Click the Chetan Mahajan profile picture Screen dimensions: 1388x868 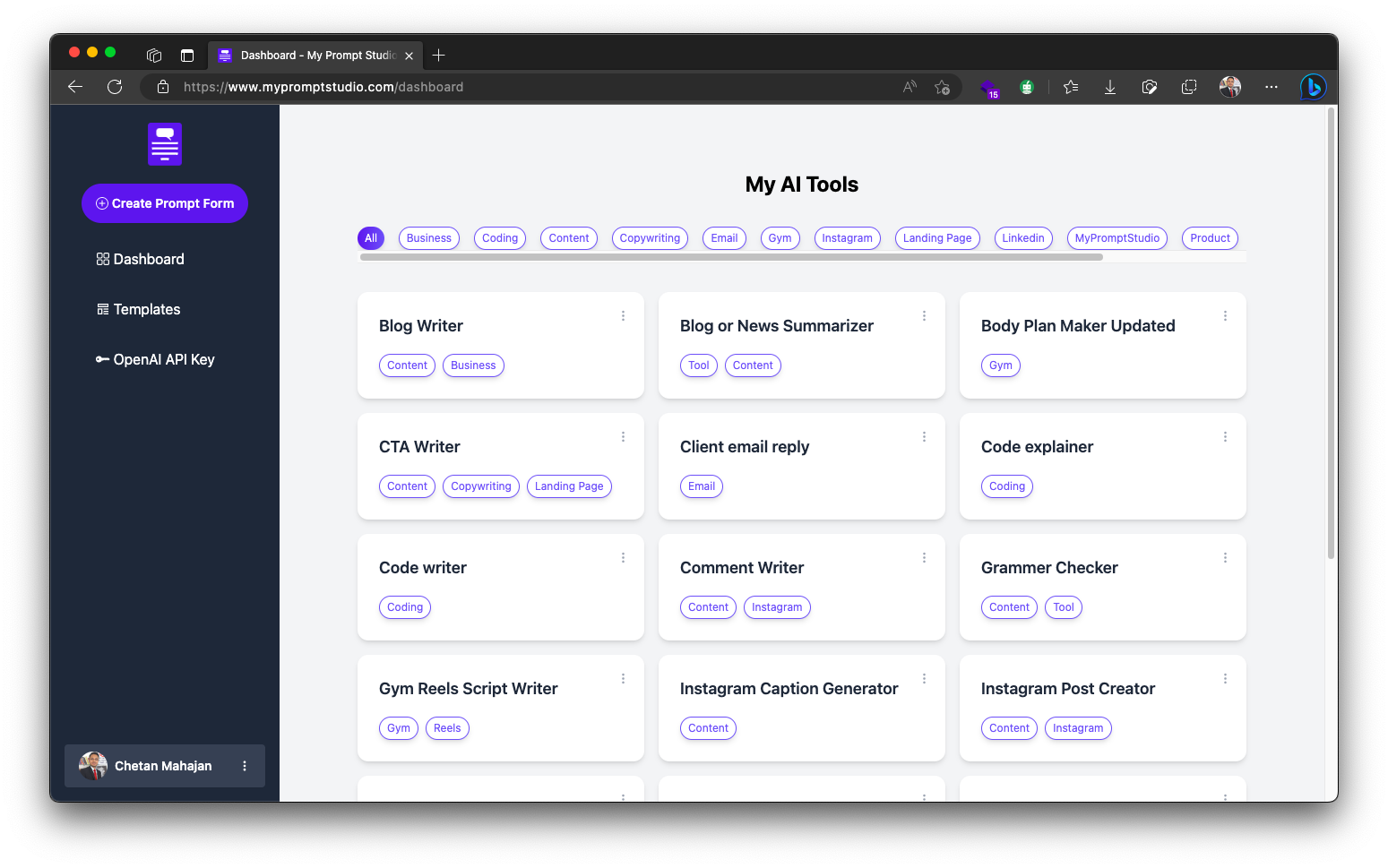pyautogui.click(x=93, y=766)
